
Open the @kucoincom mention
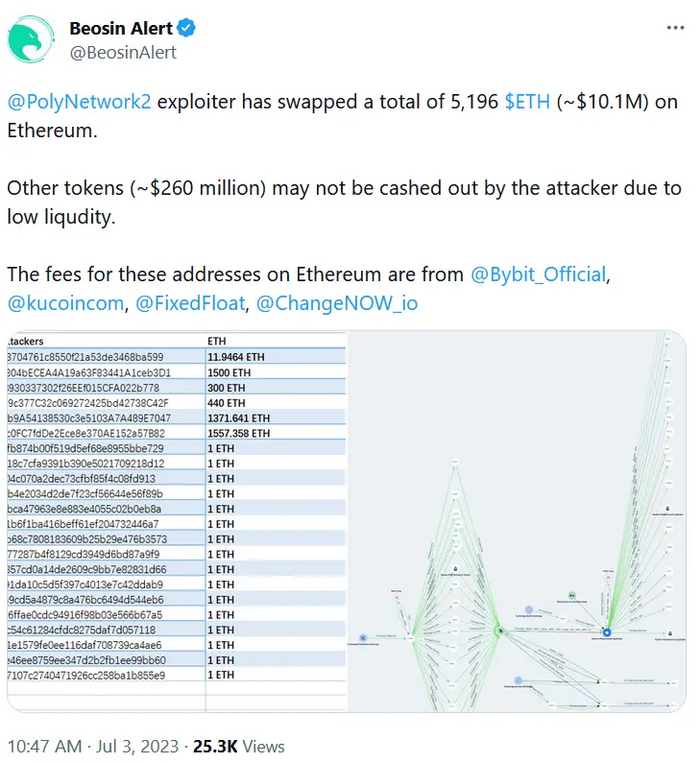point(62,303)
